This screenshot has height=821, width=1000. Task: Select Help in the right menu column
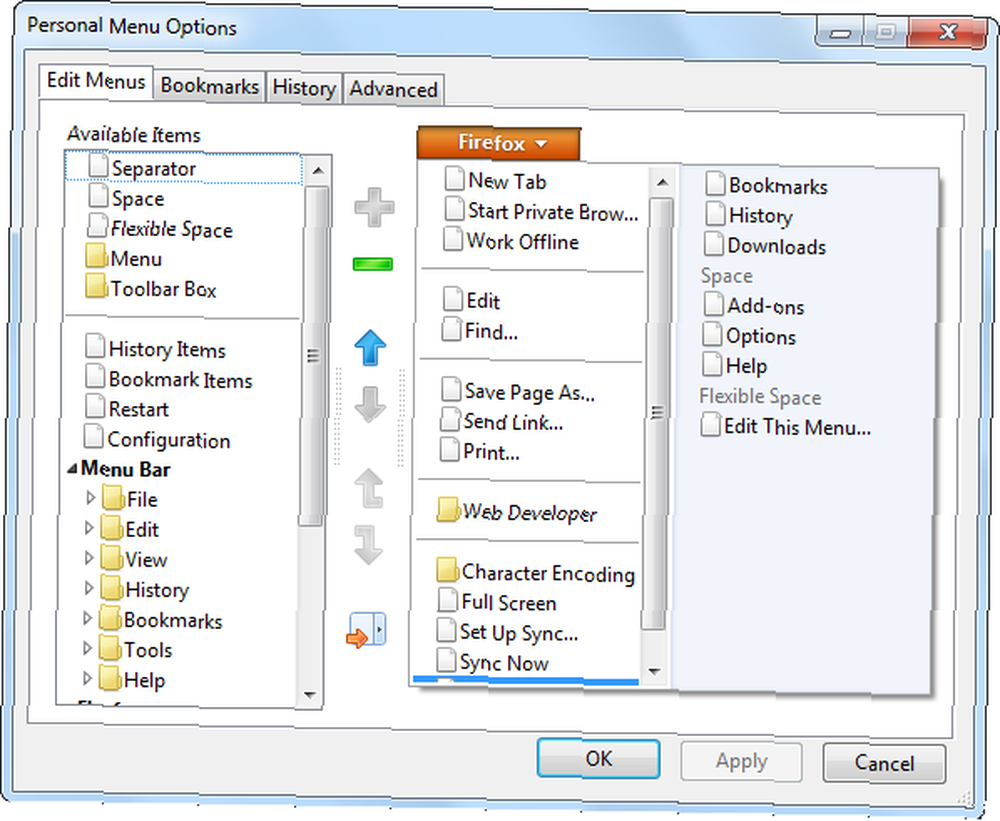(735, 364)
